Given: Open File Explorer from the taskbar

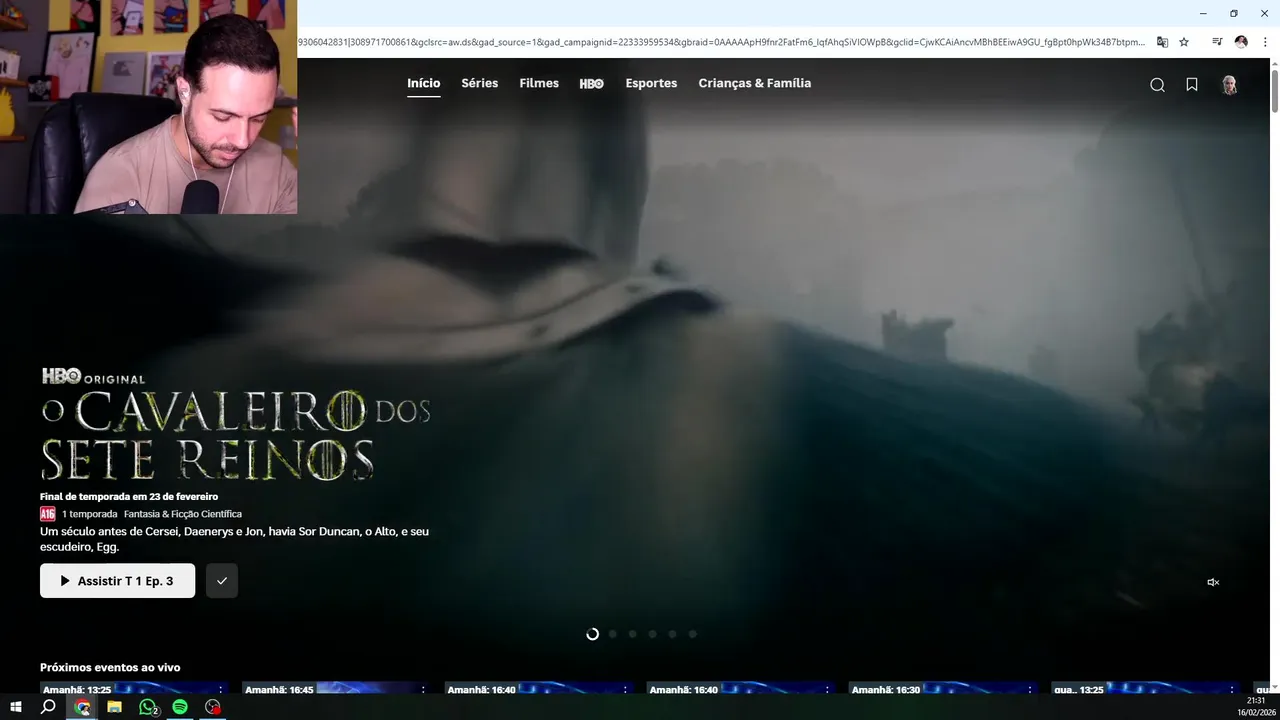Looking at the screenshot, I should point(115,707).
